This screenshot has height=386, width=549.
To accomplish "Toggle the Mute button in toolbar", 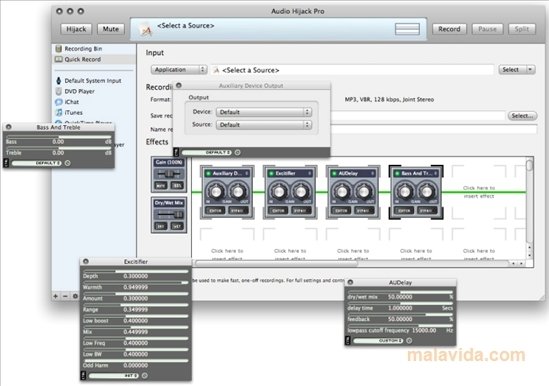I will point(111,29).
